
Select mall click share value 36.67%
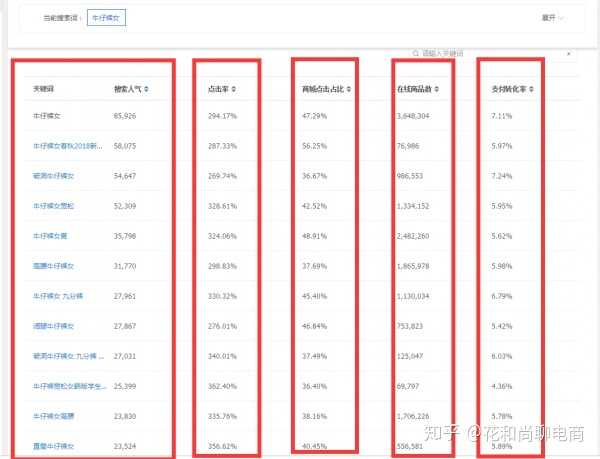(315, 176)
